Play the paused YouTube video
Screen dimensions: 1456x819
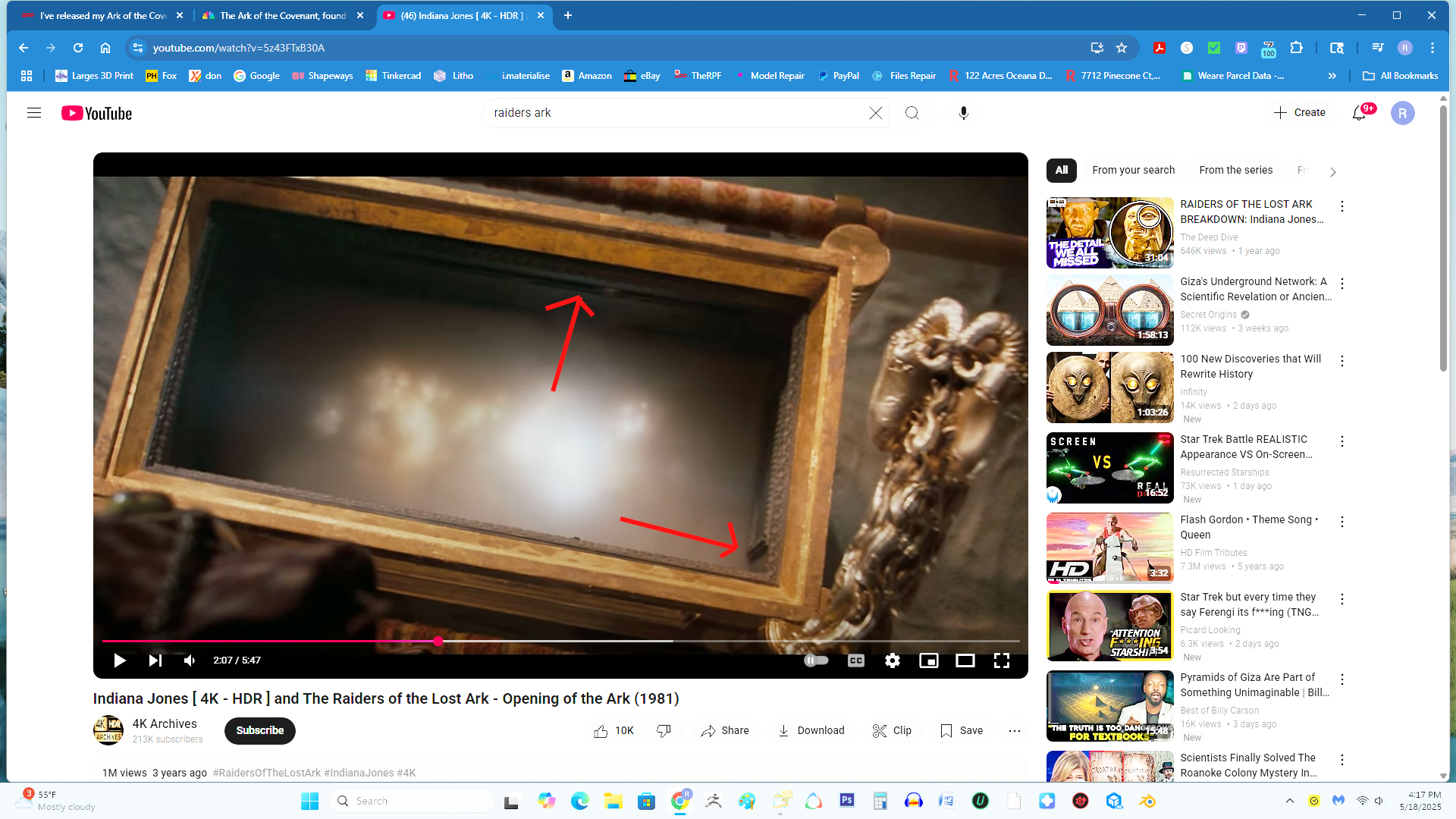(119, 661)
